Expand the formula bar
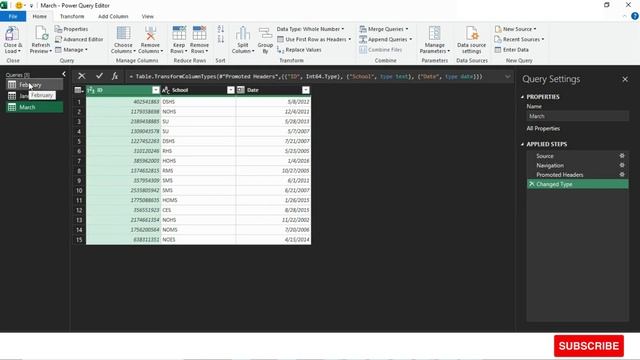640x360 pixels. [507, 76]
